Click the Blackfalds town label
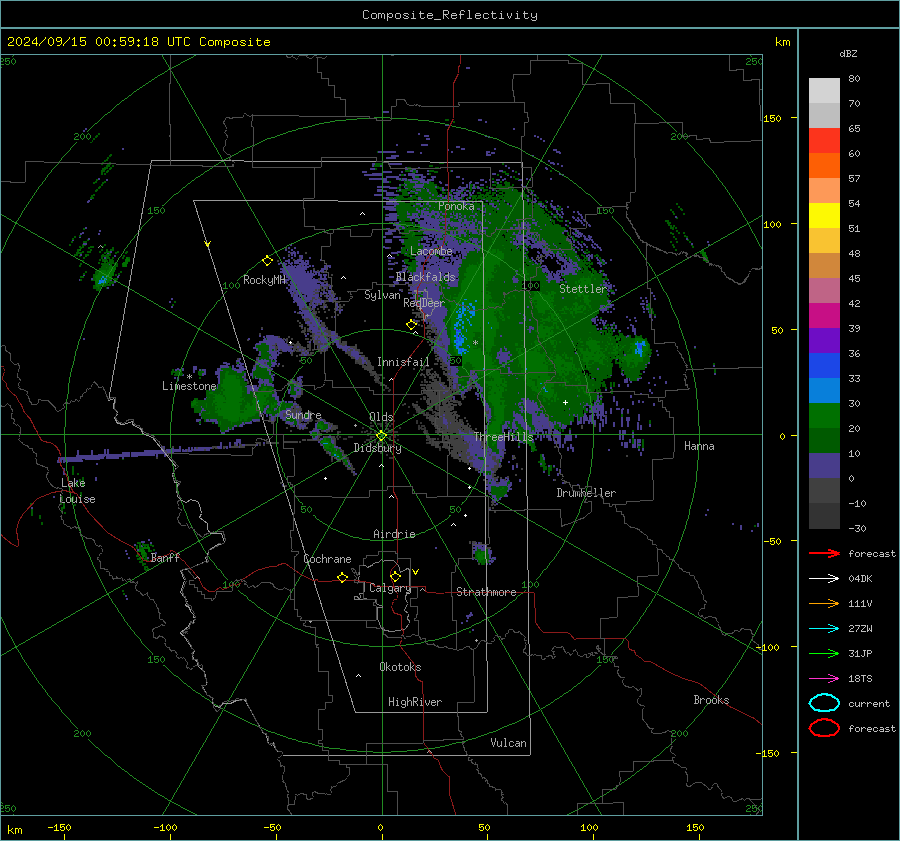The width and height of the screenshot is (900, 841). point(425,277)
